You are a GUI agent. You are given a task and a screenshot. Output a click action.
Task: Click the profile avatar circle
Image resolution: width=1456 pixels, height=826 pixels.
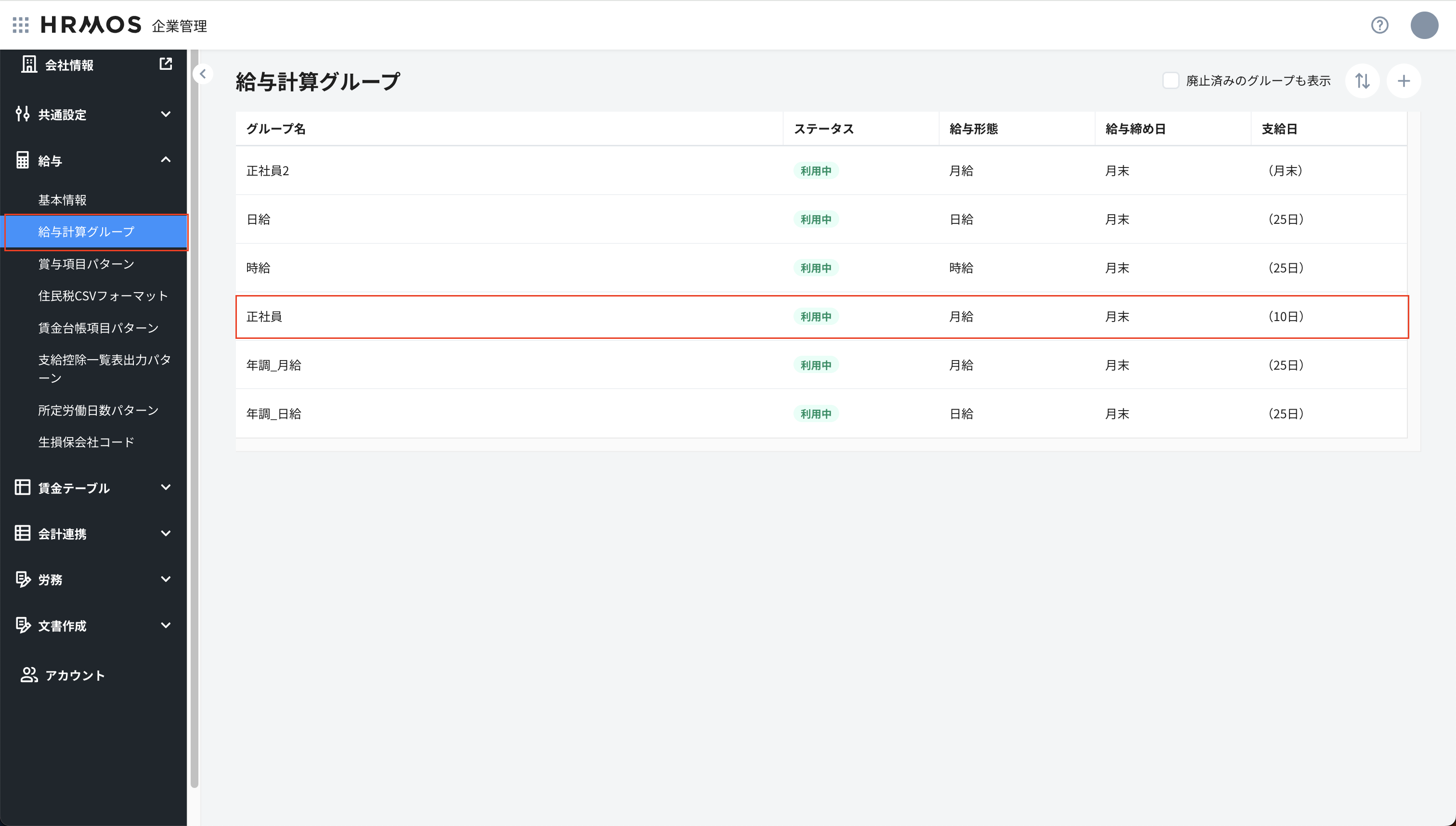pyautogui.click(x=1424, y=25)
